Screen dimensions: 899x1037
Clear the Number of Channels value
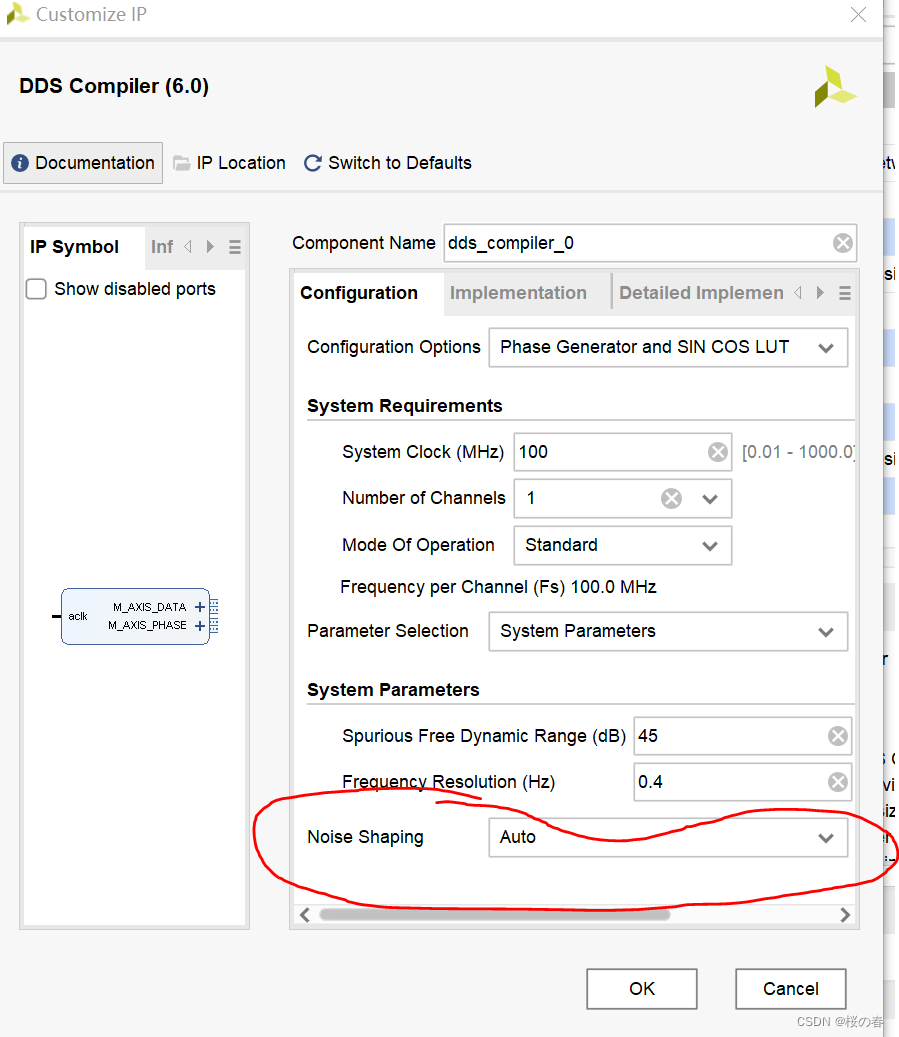[x=671, y=498]
